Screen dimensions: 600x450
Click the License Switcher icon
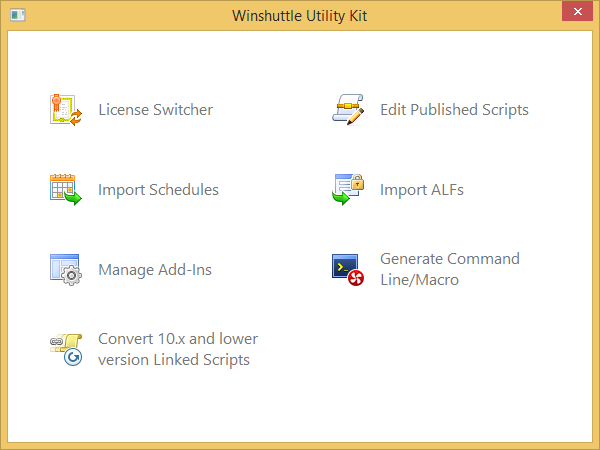coord(65,109)
